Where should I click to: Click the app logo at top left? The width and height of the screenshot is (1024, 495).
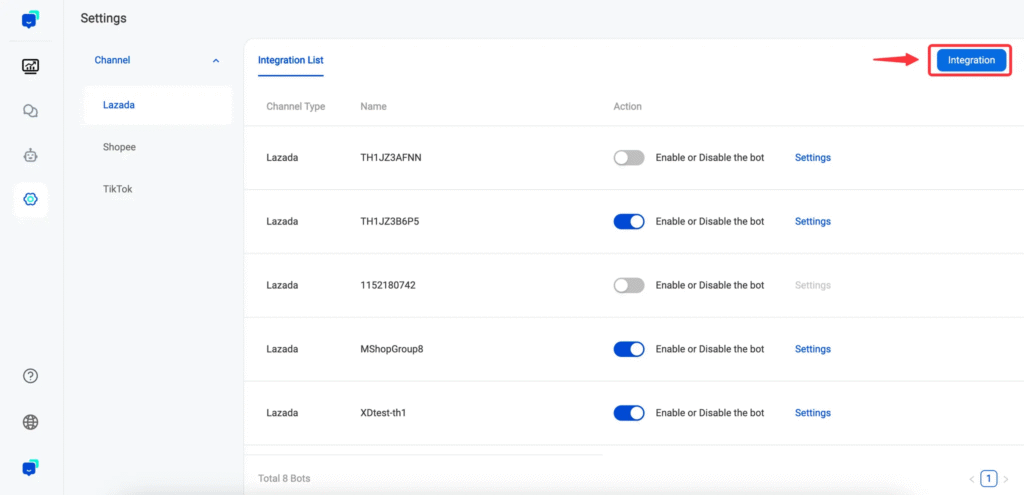tap(30, 20)
